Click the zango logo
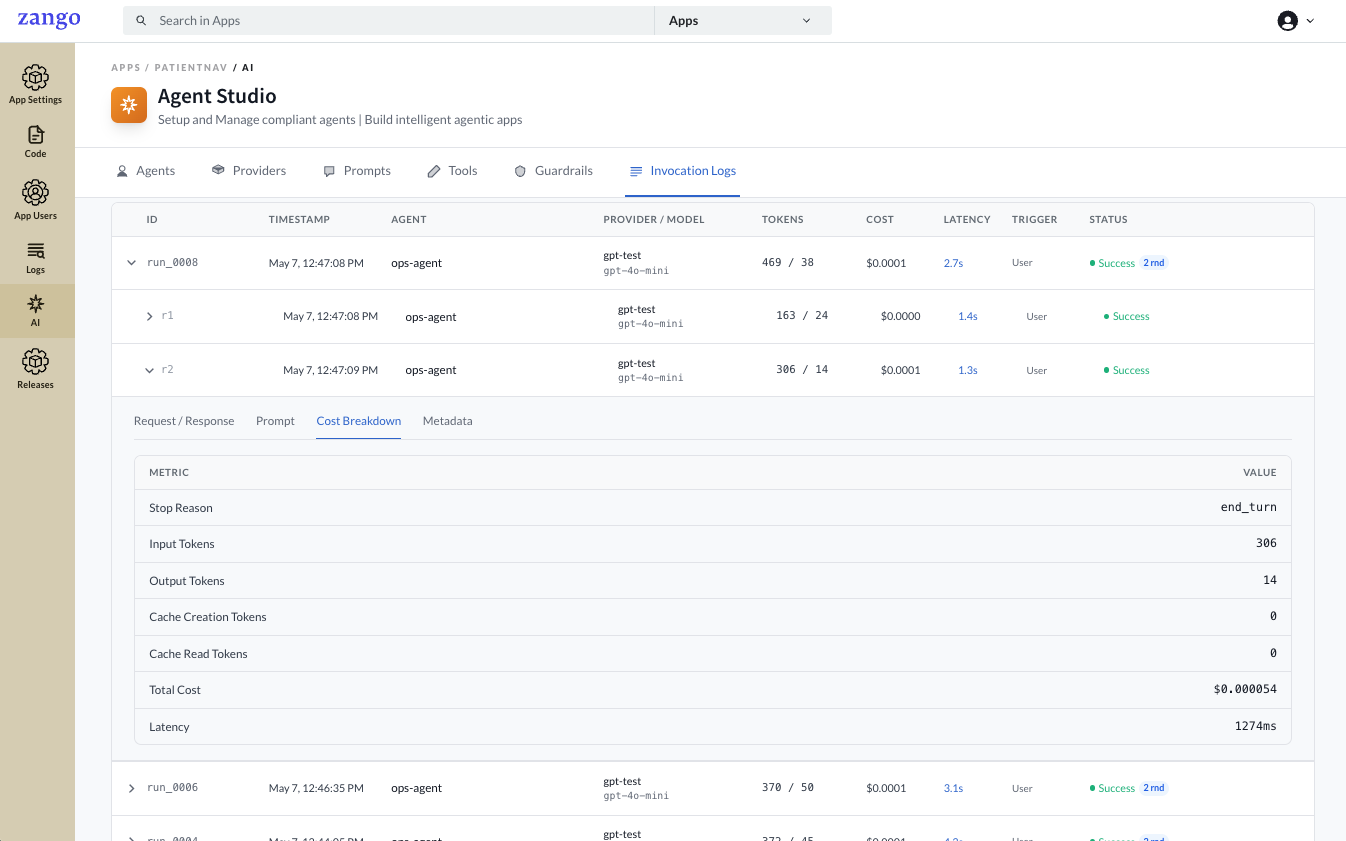The image size is (1346, 841). pos(49,19)
